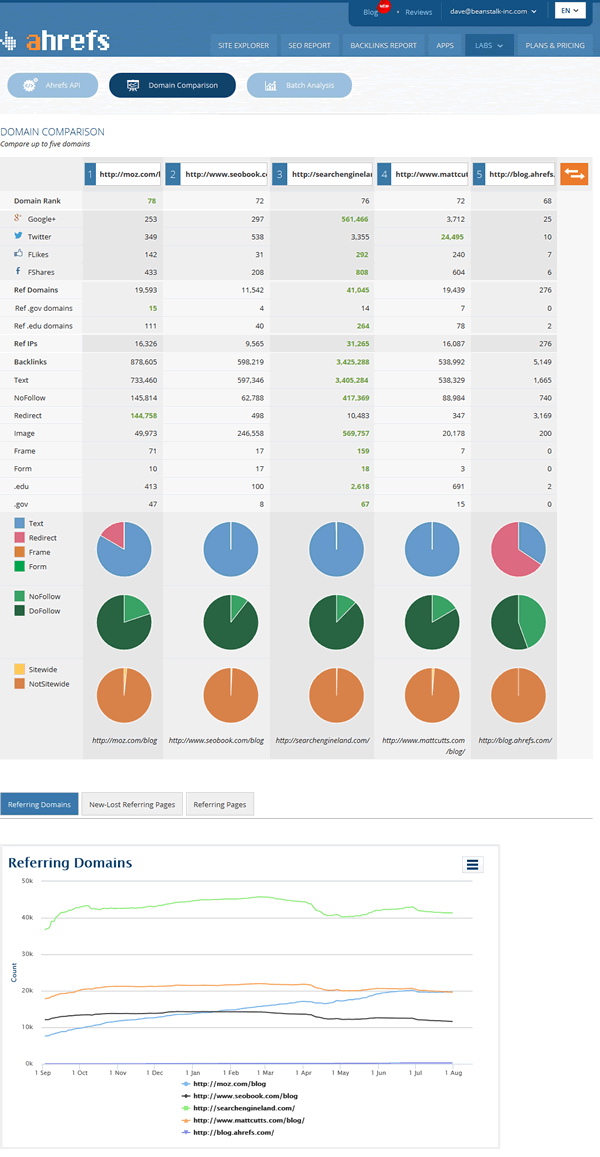600x1157 pixels.
Task: Click the Twitter bird icon
Action: click(x=18, y=236)
